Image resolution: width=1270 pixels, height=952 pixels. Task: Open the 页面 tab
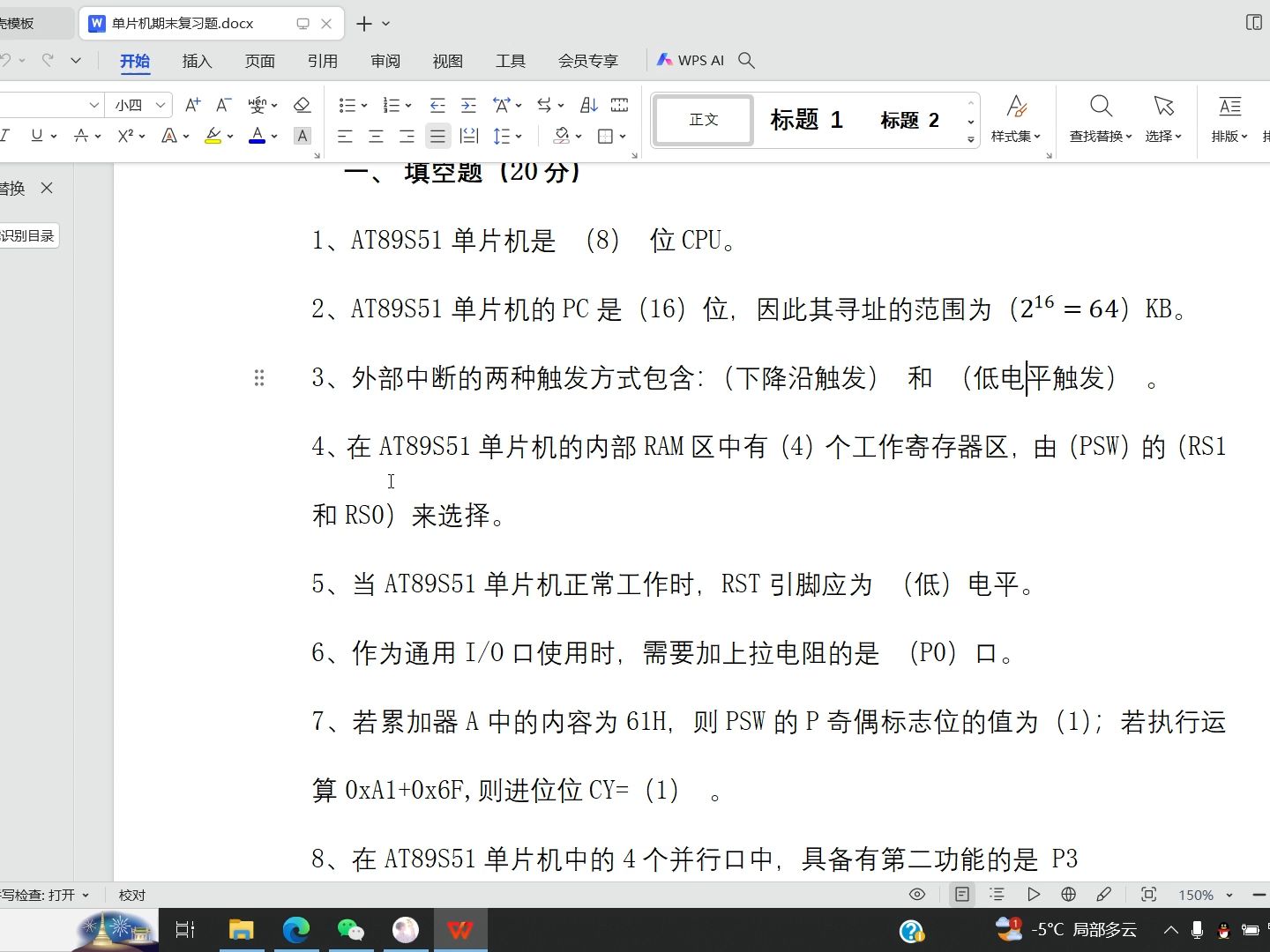(x=259, y=61)
